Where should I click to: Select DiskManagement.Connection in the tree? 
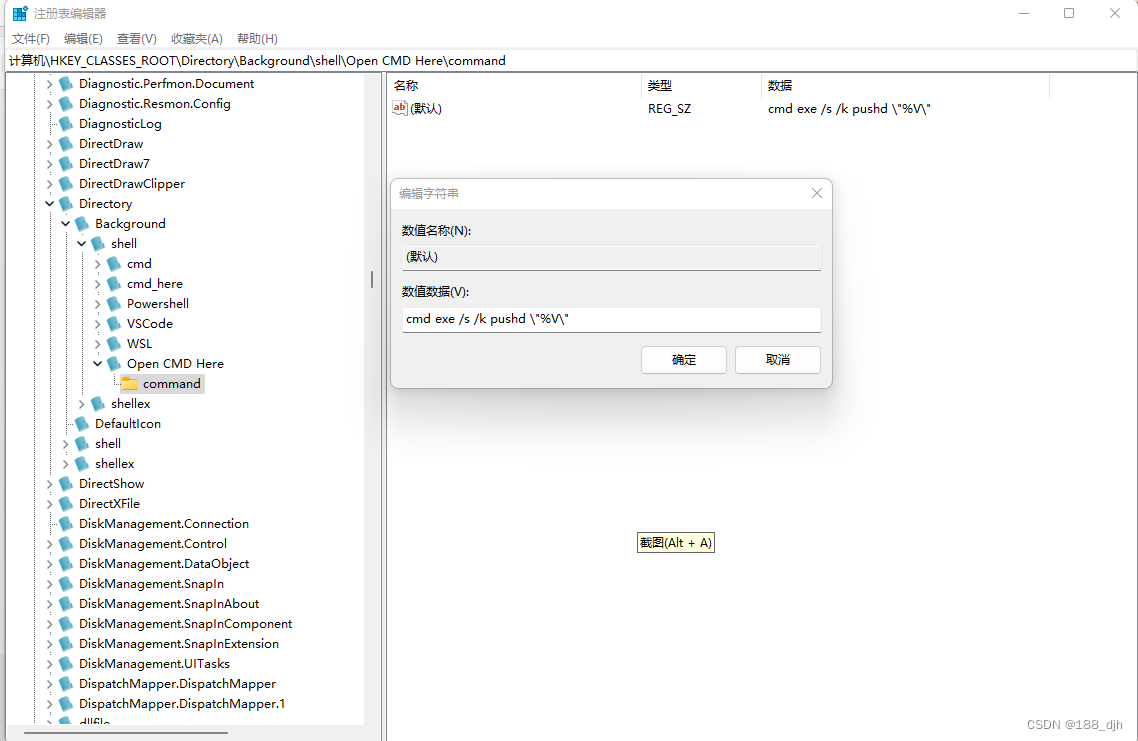[x=164, y=523]
